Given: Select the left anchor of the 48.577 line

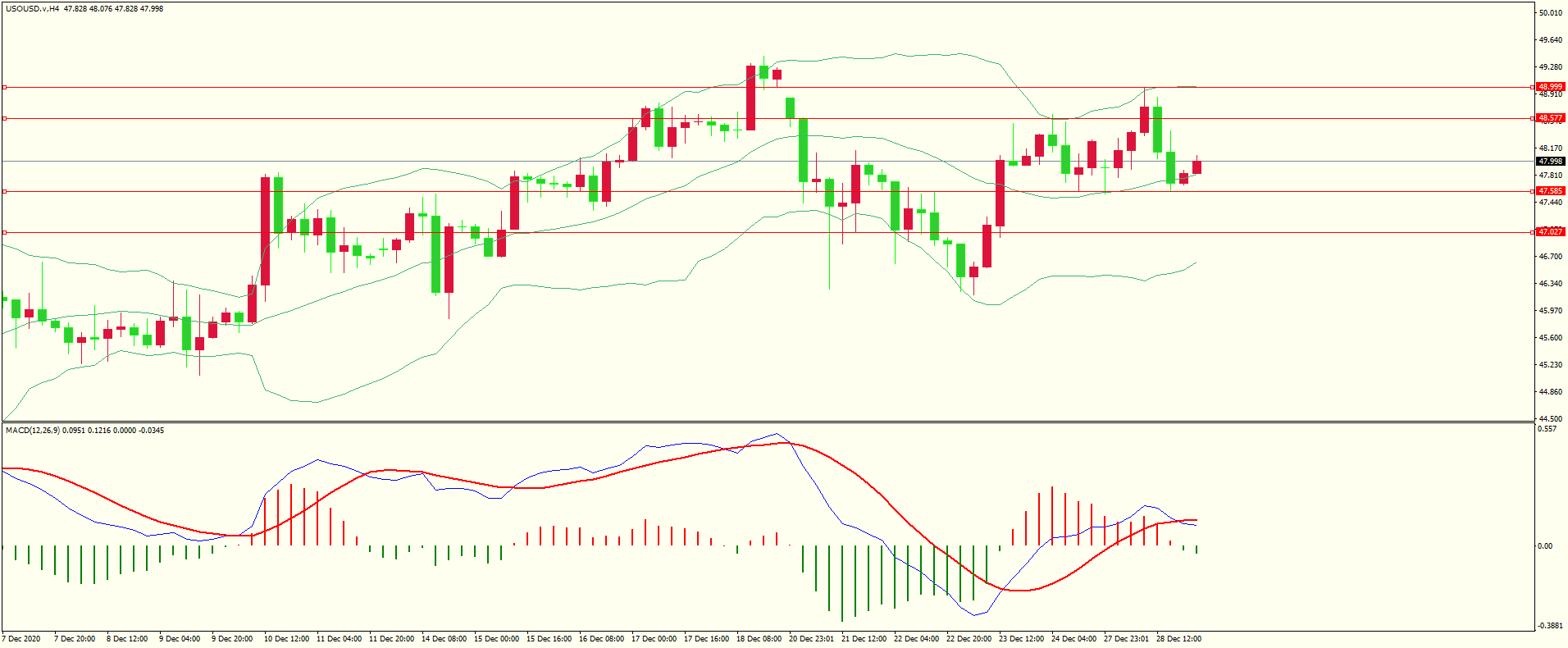Looking at the screenshot, I should 4,119.
